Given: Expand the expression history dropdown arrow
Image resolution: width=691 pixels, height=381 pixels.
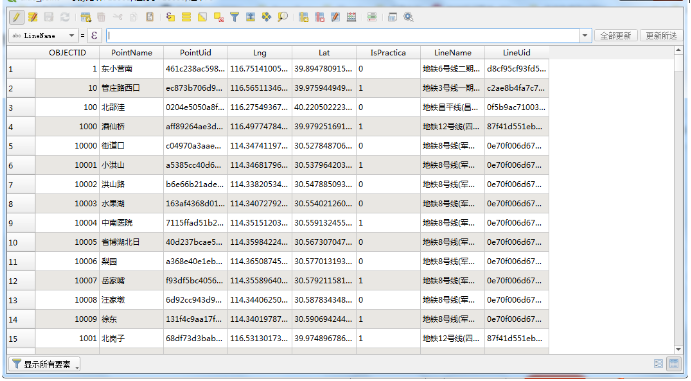Looking at the screenshot, I should point(585,35).
